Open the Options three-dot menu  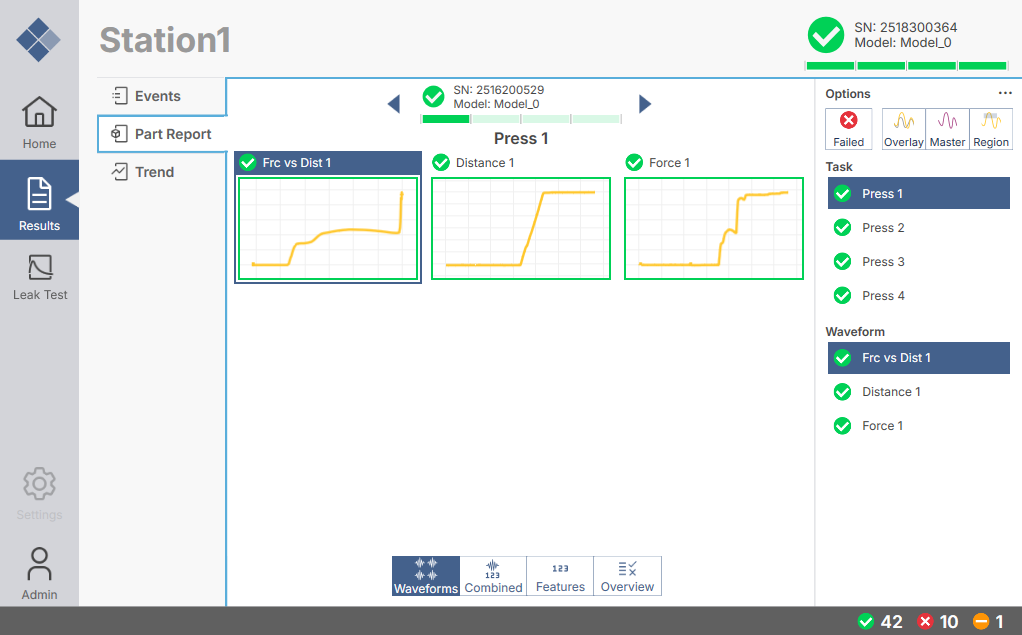(x=1005, y=93)
